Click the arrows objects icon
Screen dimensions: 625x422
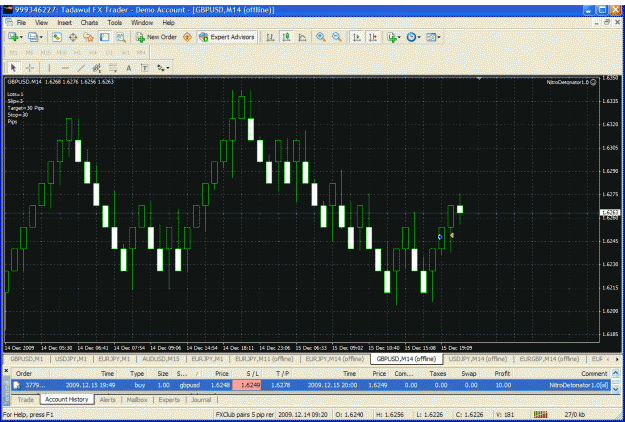point(161,68)
